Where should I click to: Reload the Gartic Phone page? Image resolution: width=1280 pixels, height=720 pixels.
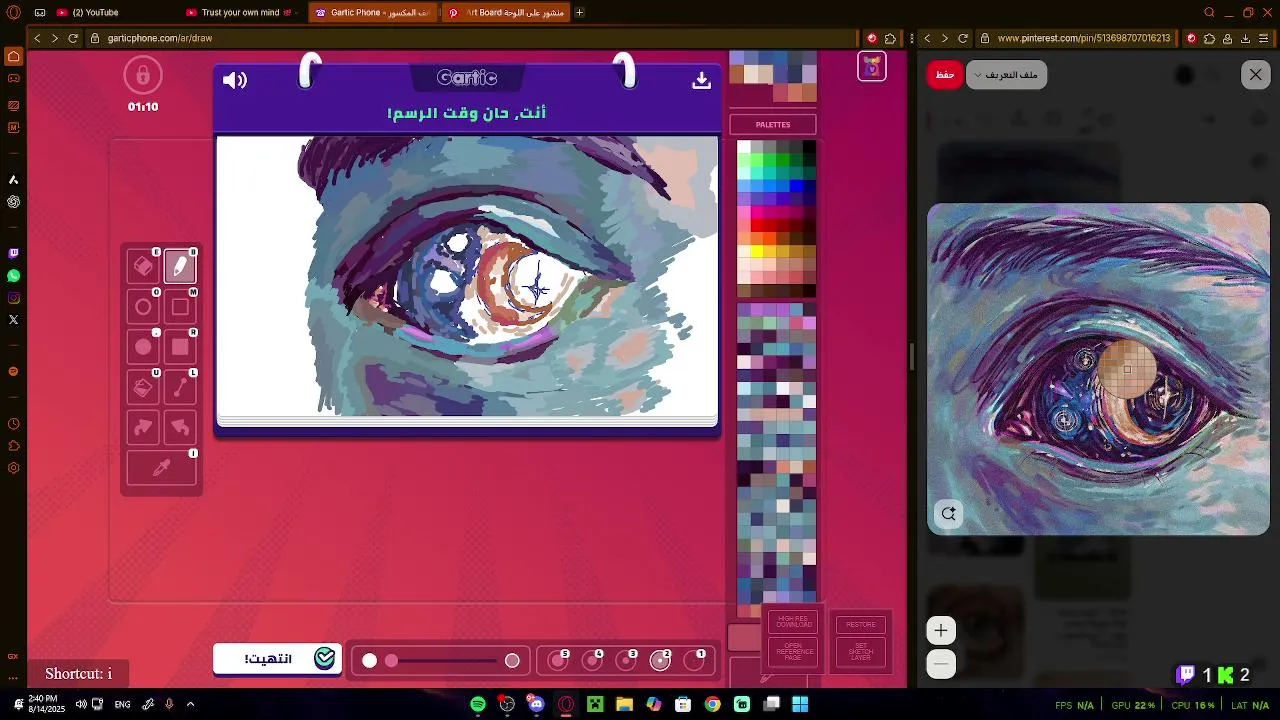click(73, 38)
